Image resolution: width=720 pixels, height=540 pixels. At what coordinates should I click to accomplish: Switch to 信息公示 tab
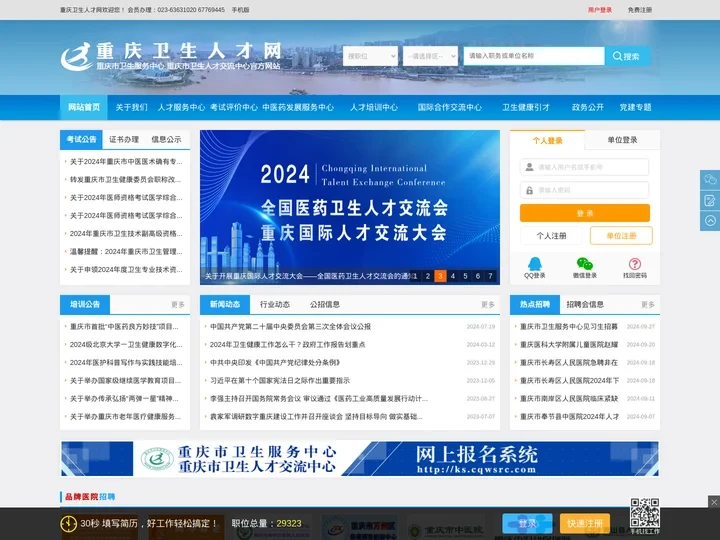click(x=166, y=140)
